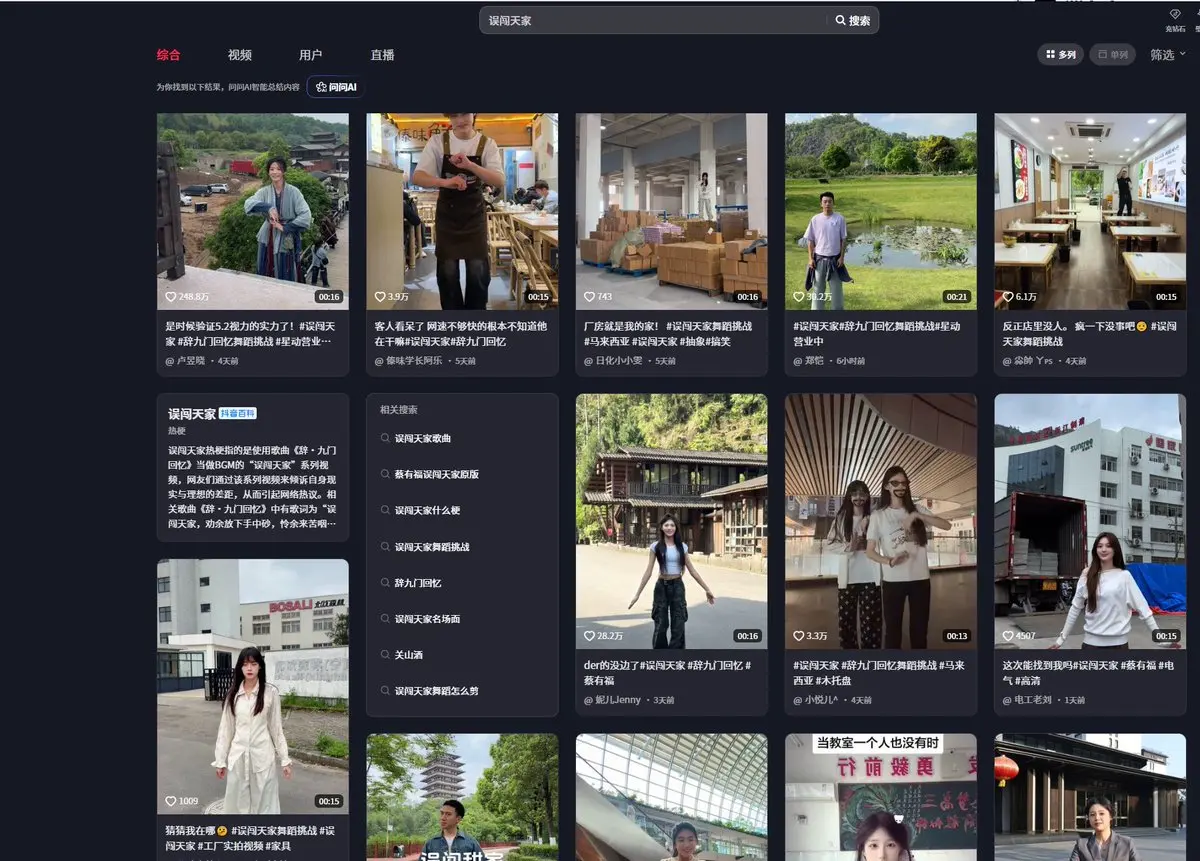Visit author 馋味学长阿乐's profile

click(x=414, y=361)
